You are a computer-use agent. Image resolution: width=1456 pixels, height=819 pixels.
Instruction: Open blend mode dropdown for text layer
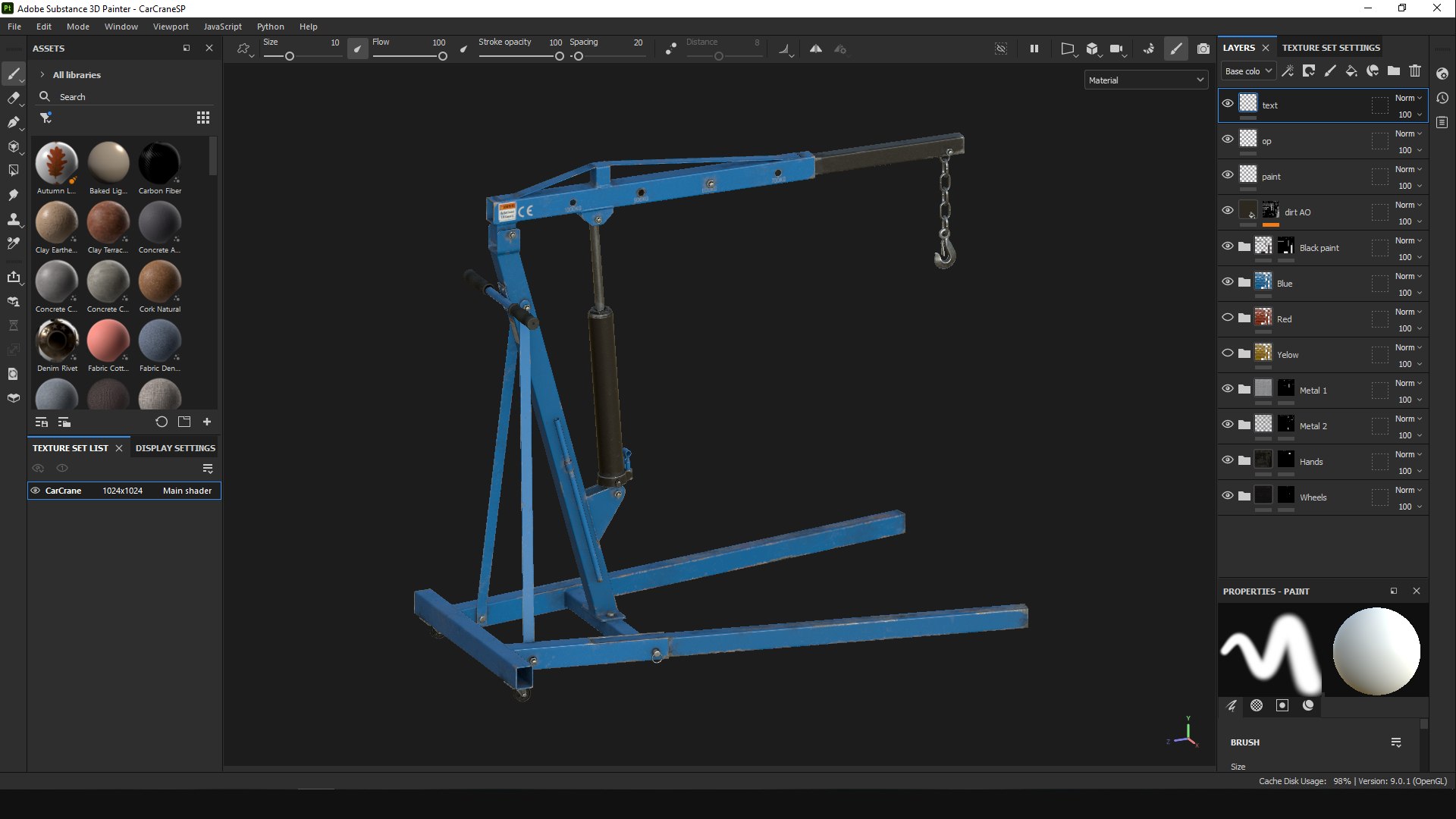click(x=1408, y=98)
